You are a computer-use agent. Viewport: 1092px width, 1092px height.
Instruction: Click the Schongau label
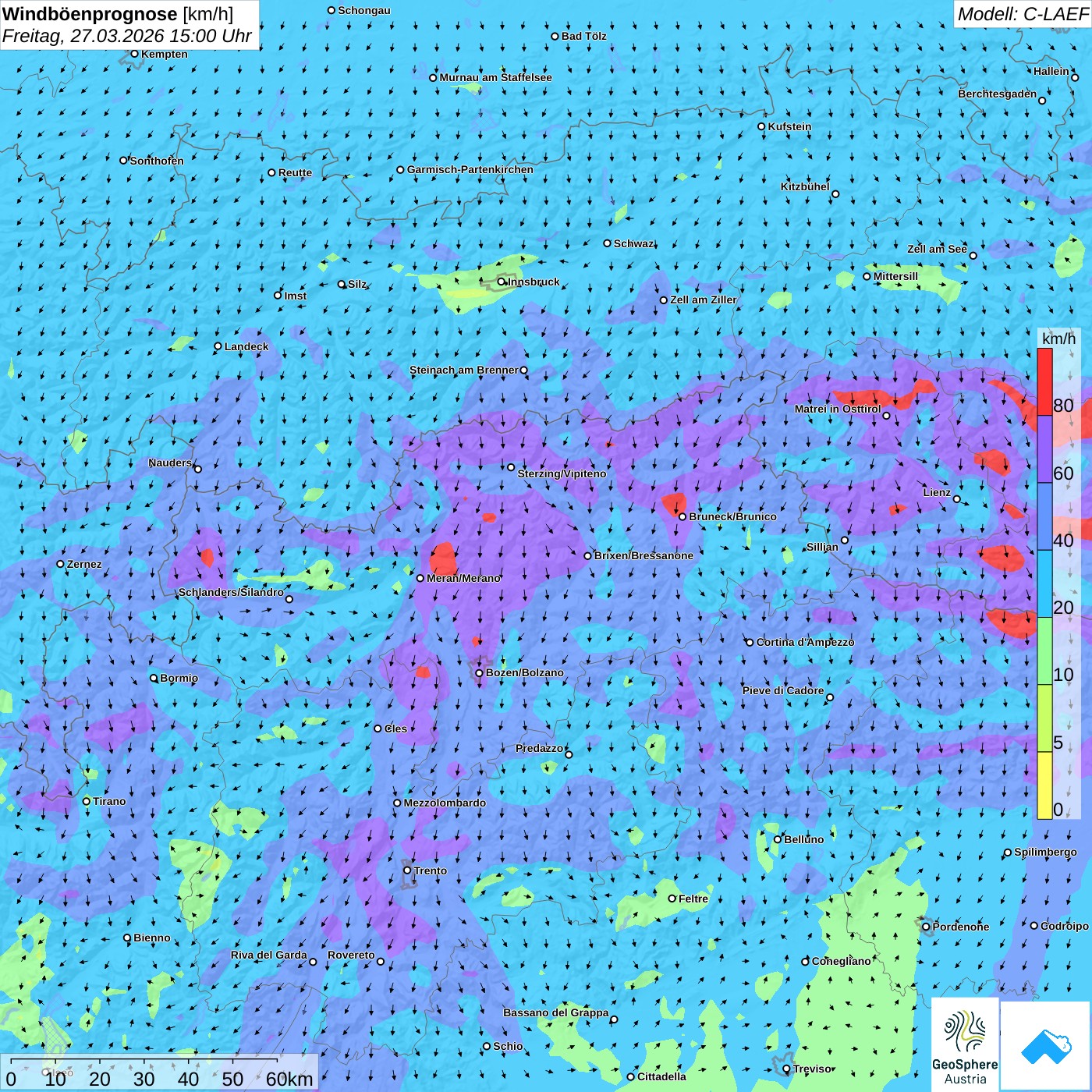click(364, 10)
